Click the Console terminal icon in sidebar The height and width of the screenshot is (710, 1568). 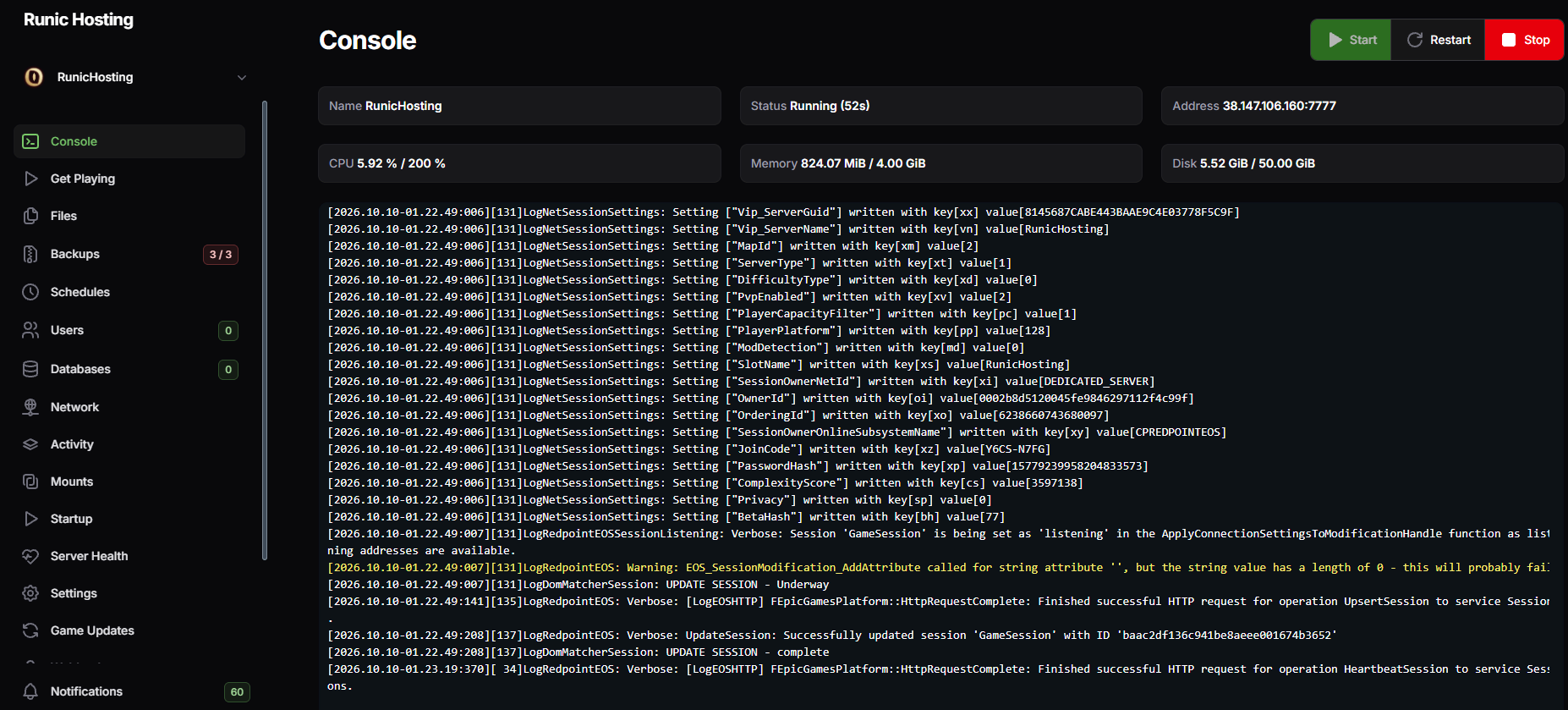coord(30,141)
